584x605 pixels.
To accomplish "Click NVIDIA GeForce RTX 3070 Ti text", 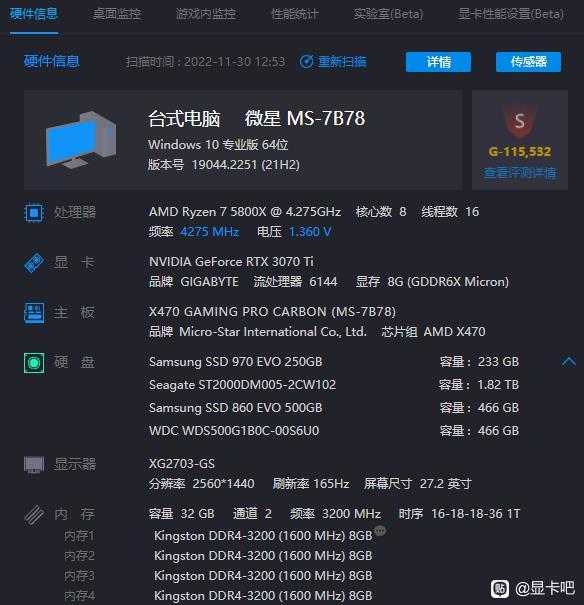I will pos(231,262).
